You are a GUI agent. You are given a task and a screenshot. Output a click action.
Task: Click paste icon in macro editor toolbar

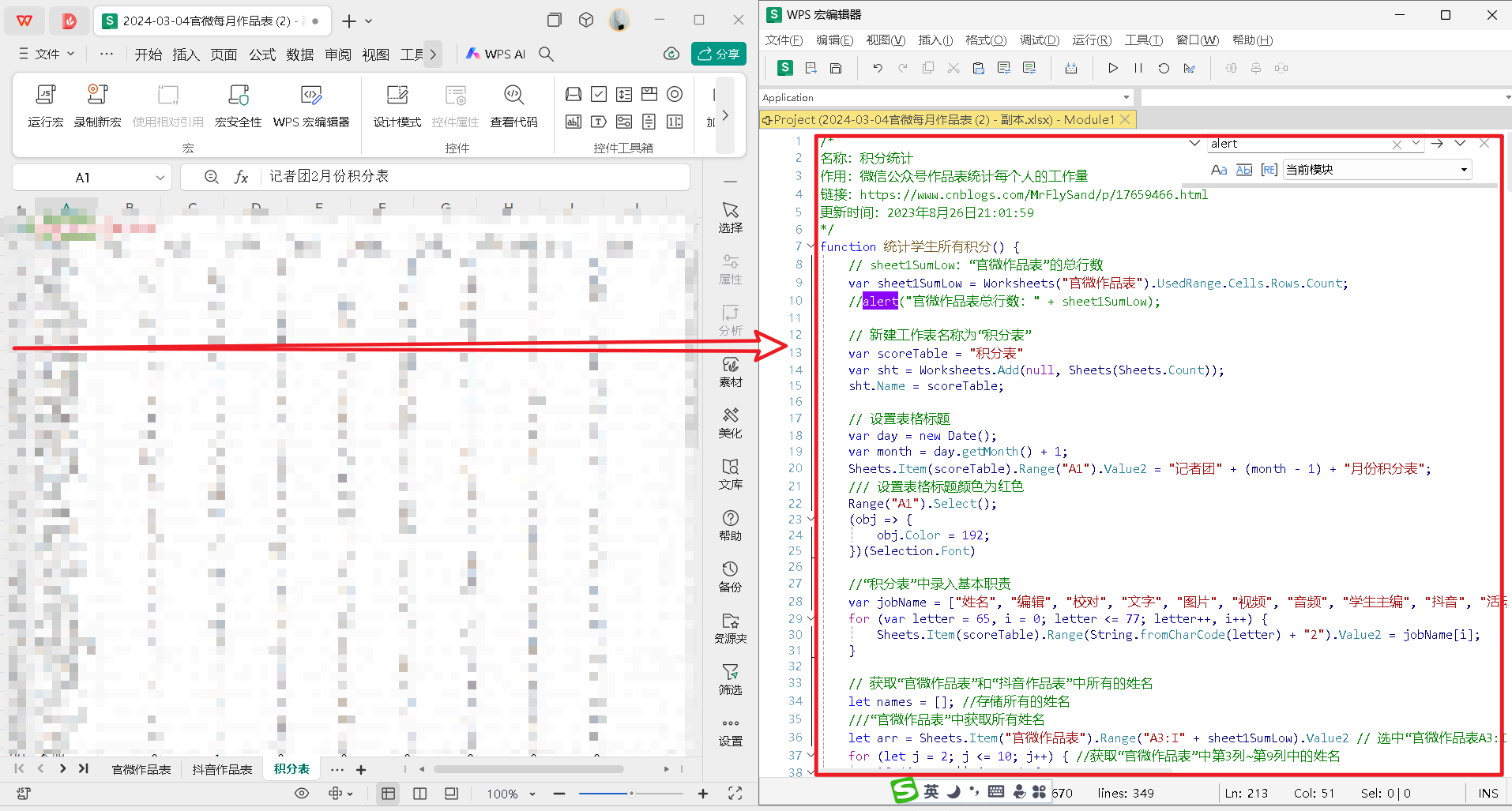tap(979, 68)
